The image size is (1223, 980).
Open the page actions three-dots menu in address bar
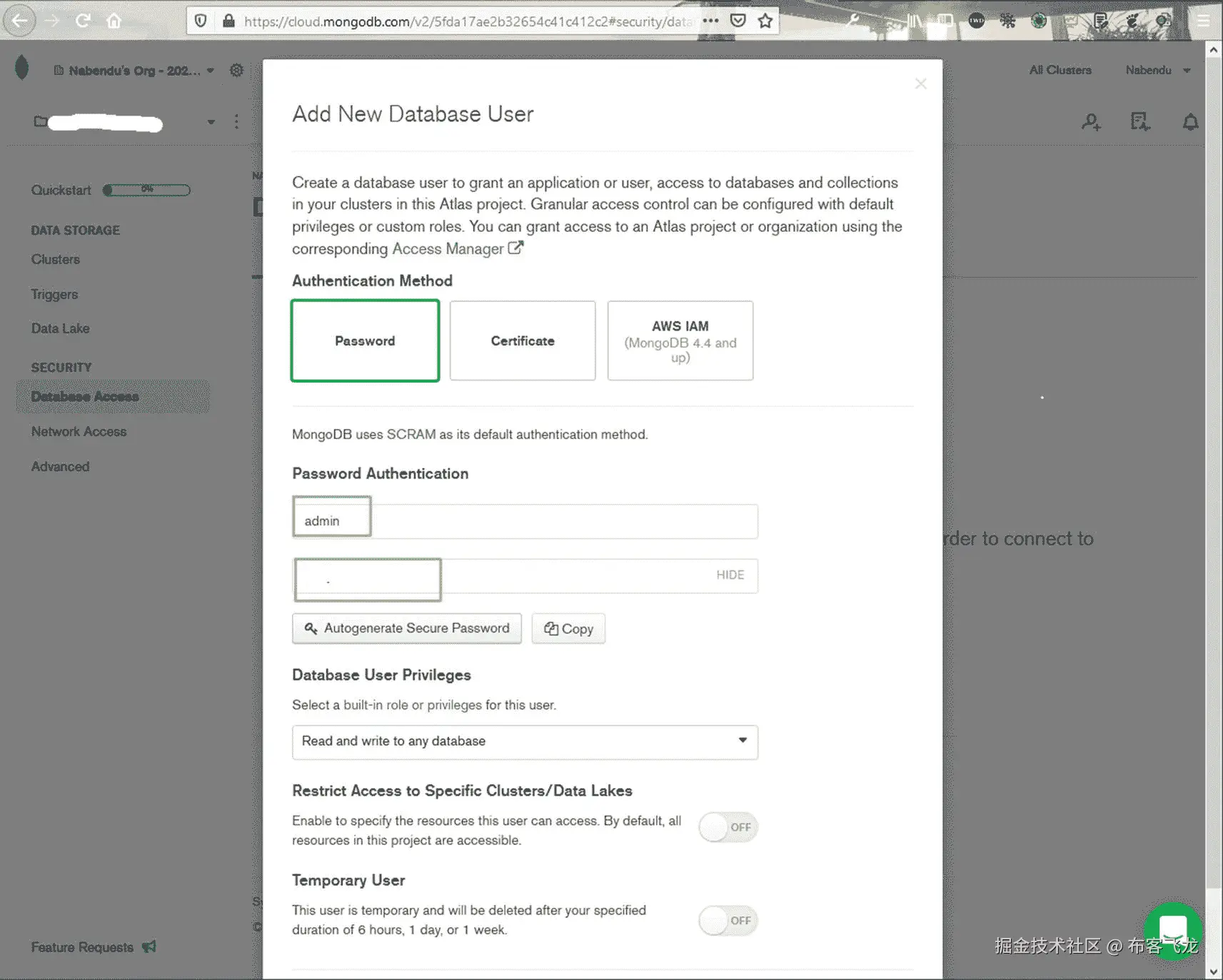(x=710, y=21)
